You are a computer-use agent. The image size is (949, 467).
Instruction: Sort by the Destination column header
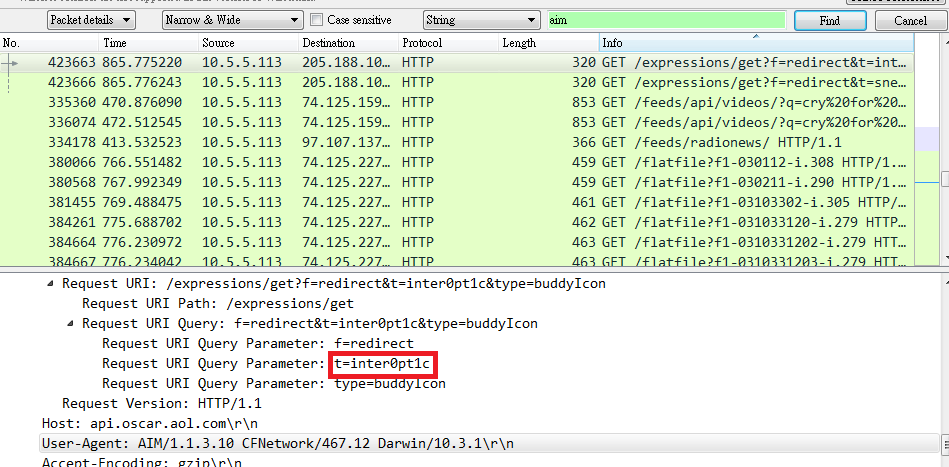coord(349,43)
